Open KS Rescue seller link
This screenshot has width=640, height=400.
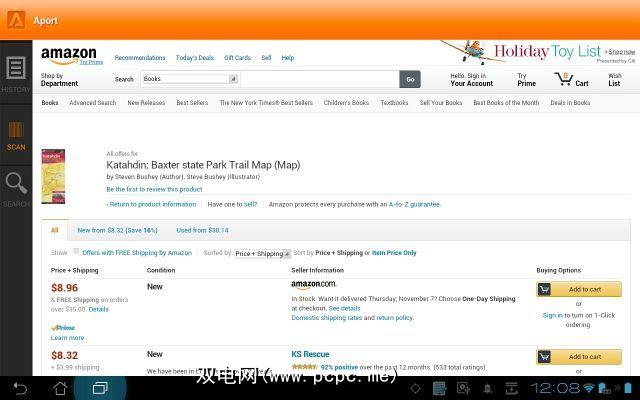[310, 354]
